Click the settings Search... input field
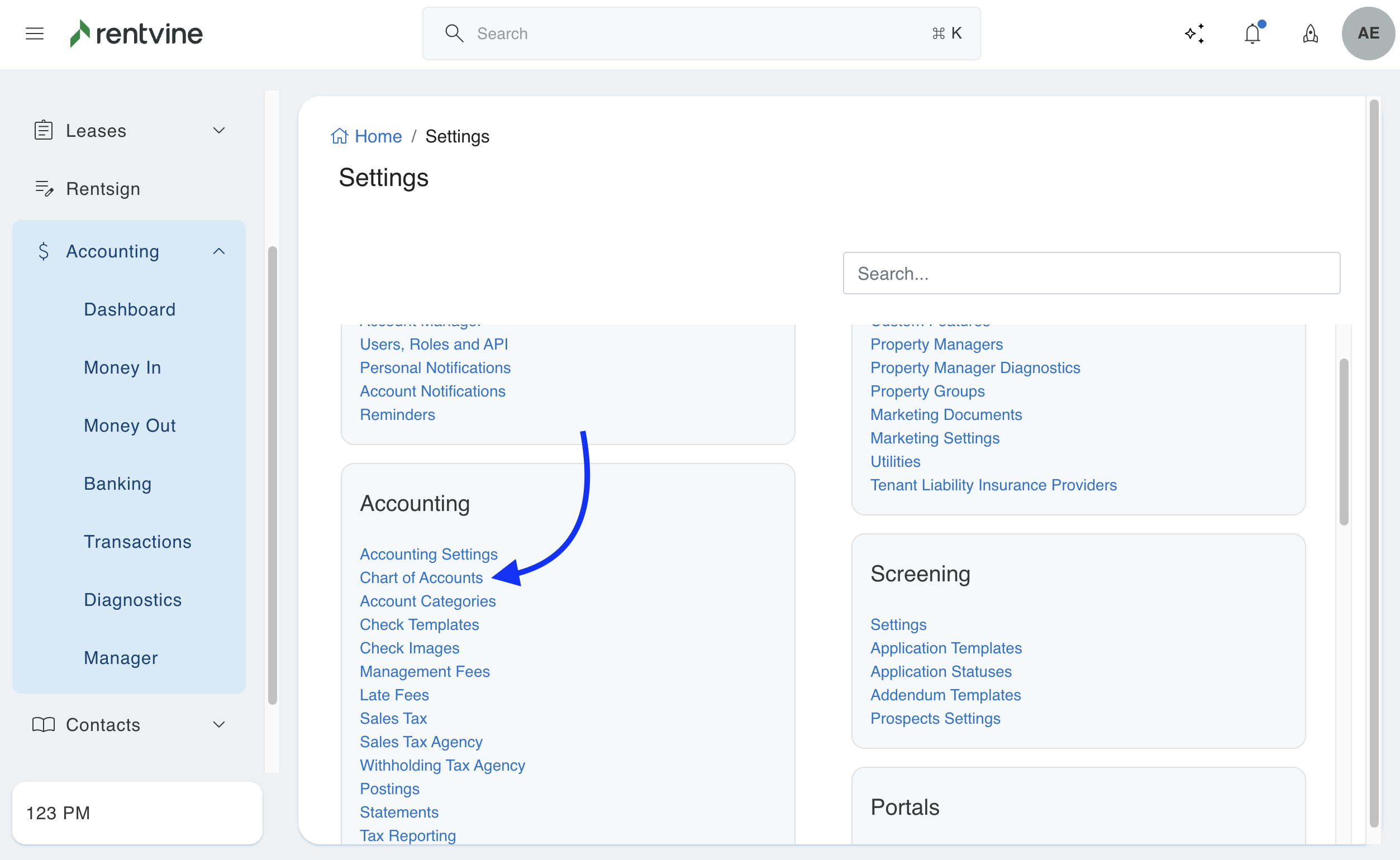The image size is (1400, 860). [x=1091, y=274]
